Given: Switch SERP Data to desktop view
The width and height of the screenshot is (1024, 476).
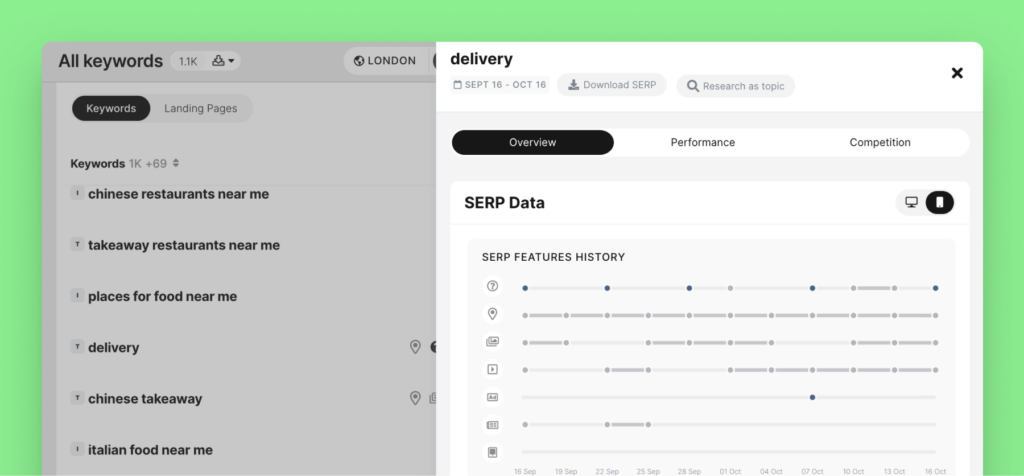Looking at the screenshot, I should 911,203.
